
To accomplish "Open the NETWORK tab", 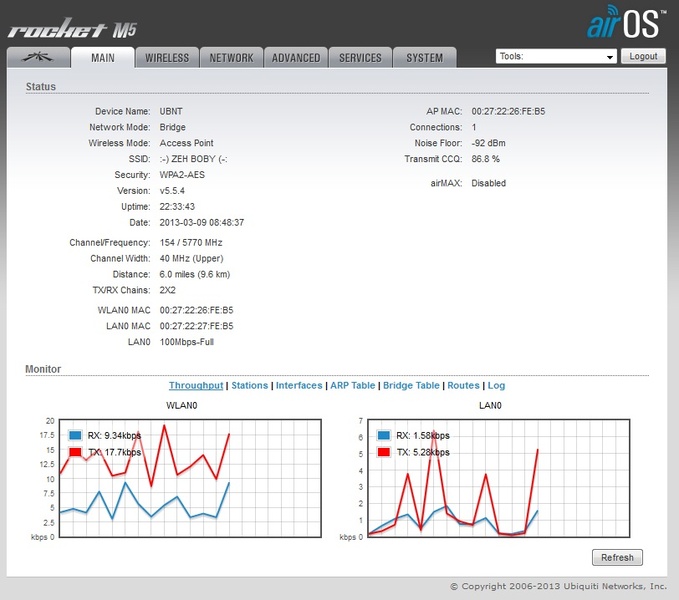I will 231,58.
